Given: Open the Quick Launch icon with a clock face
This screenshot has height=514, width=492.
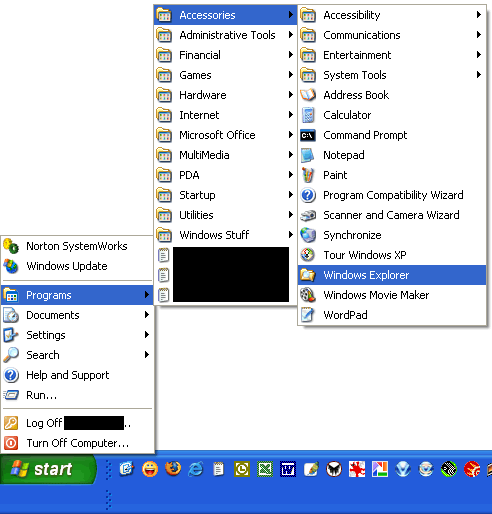Looking at the screenshot, I should tap(242, 469).
